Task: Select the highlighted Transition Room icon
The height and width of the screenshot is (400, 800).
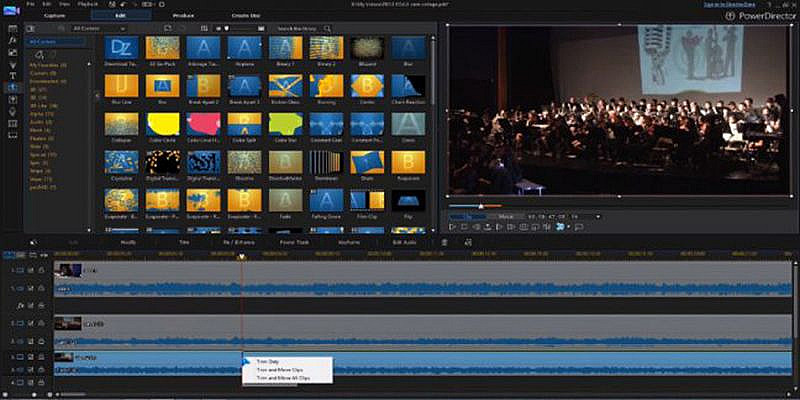Action: tap(13, 88)
